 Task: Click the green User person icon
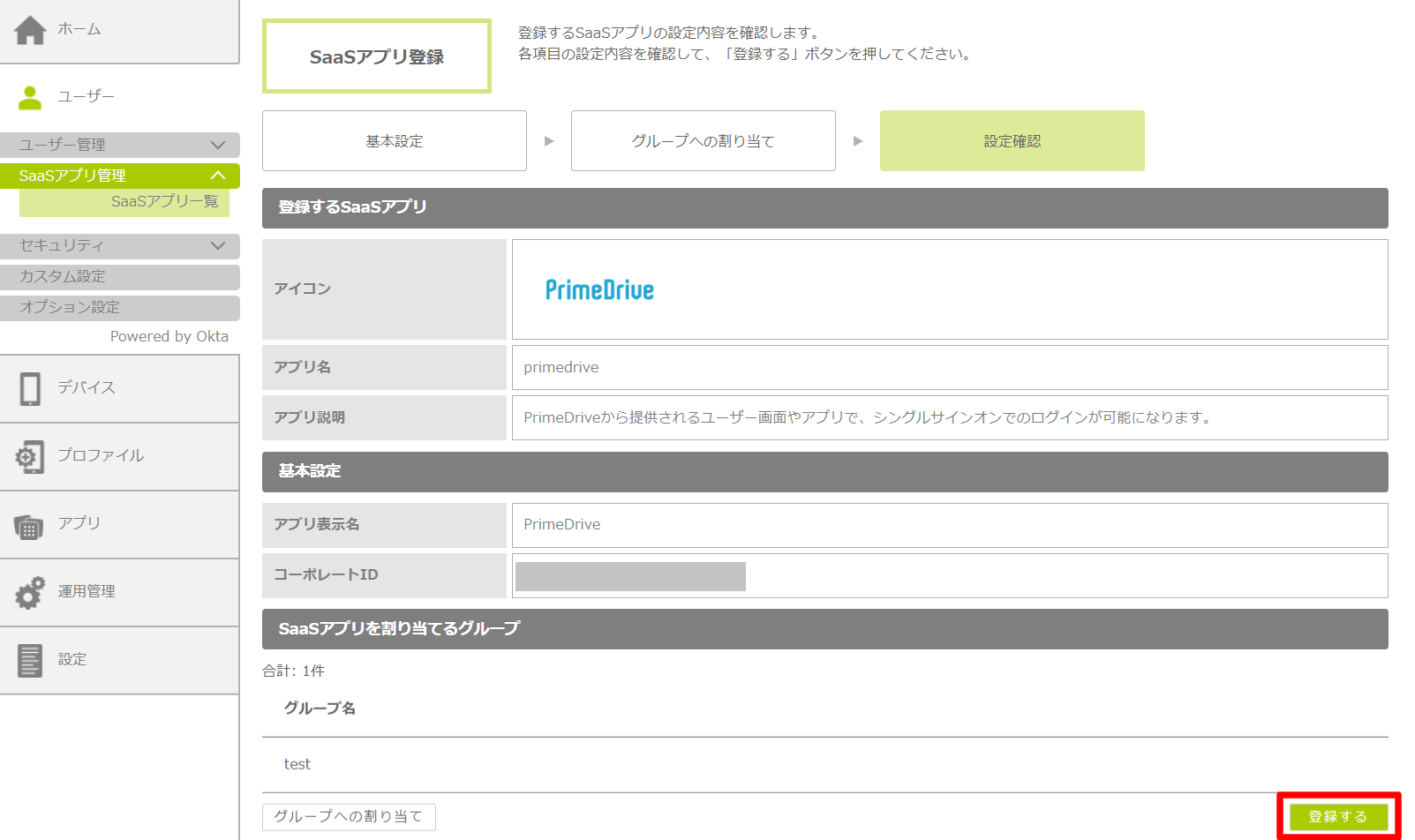point(30,97)
